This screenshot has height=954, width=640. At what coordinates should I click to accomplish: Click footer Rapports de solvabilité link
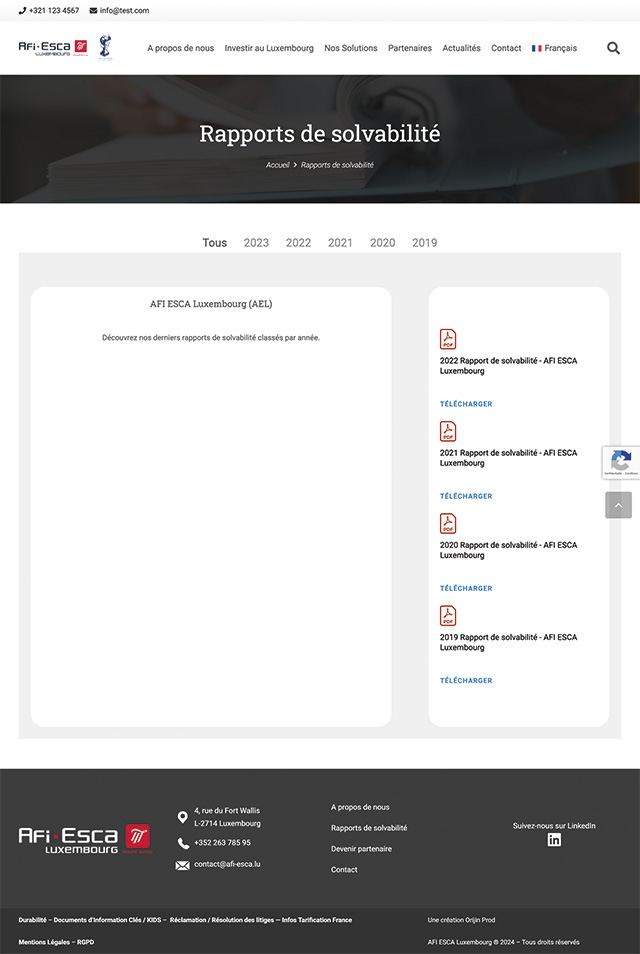point(369,828)
